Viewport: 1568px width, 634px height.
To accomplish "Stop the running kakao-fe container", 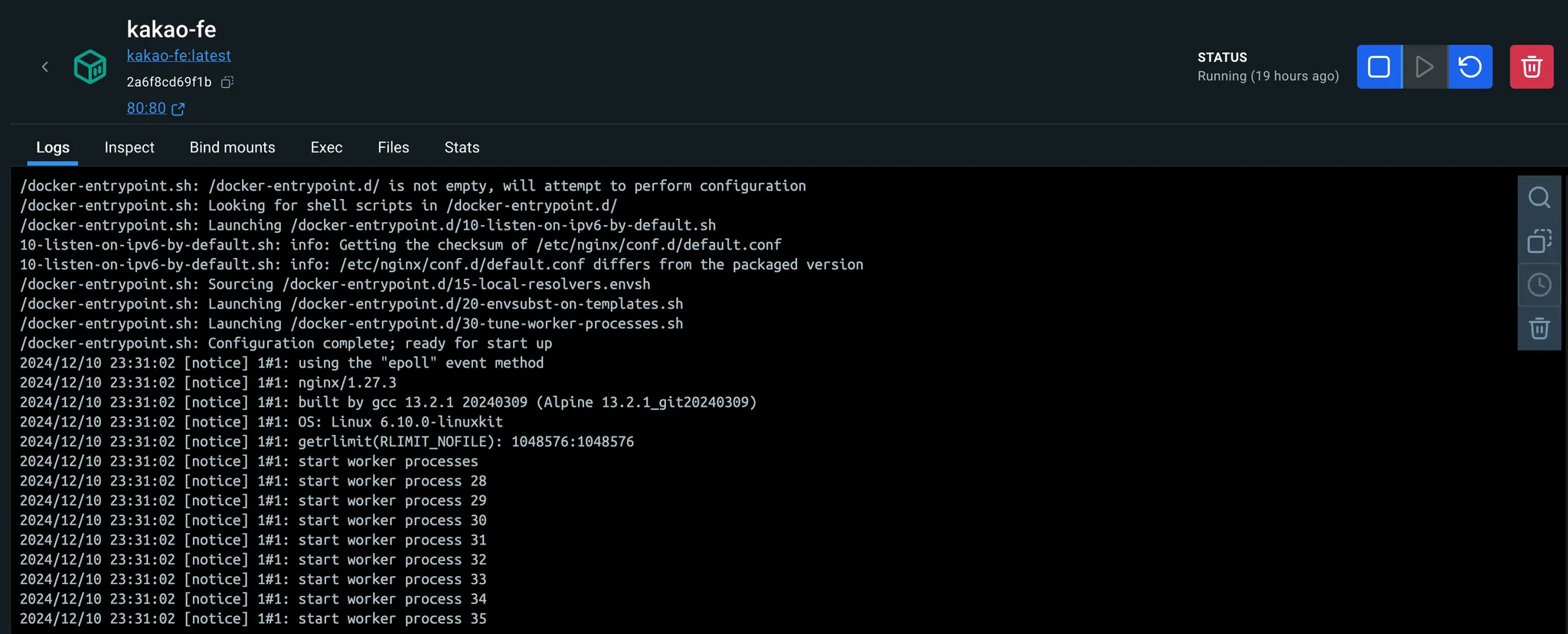I will (1379, 67).
